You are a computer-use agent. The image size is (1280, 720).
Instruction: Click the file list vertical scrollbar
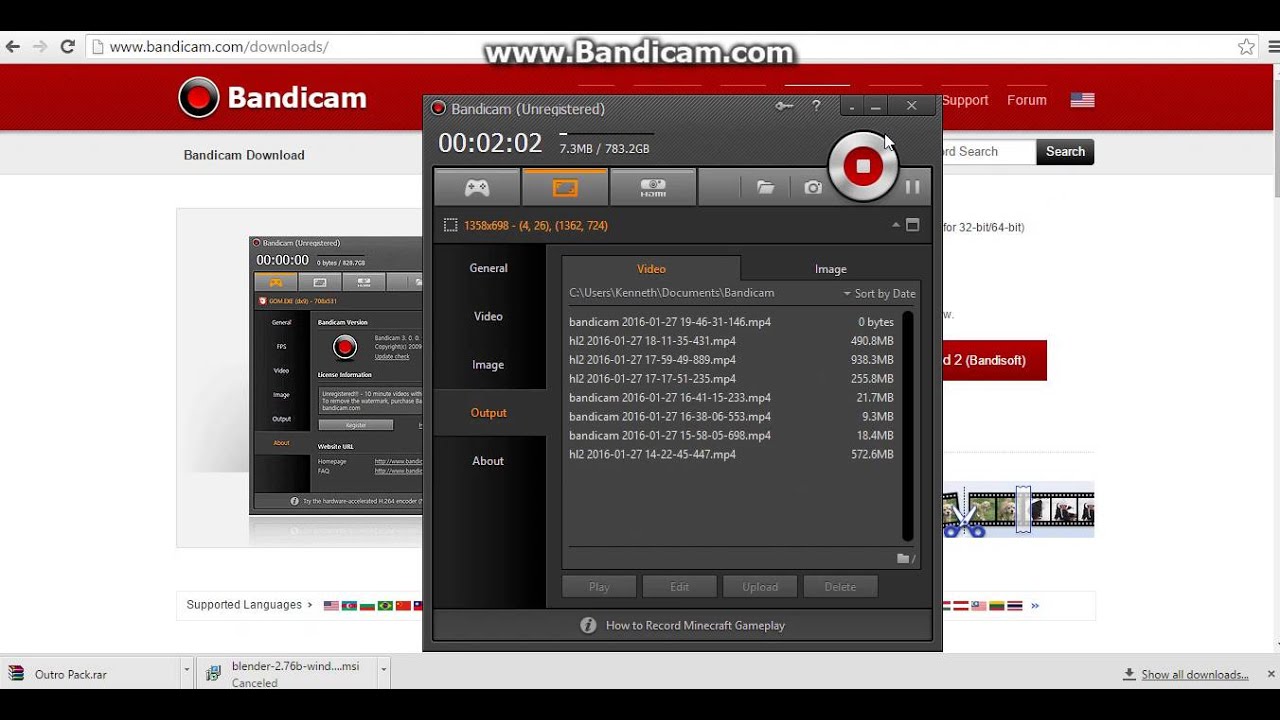click(x=908, y=426)
